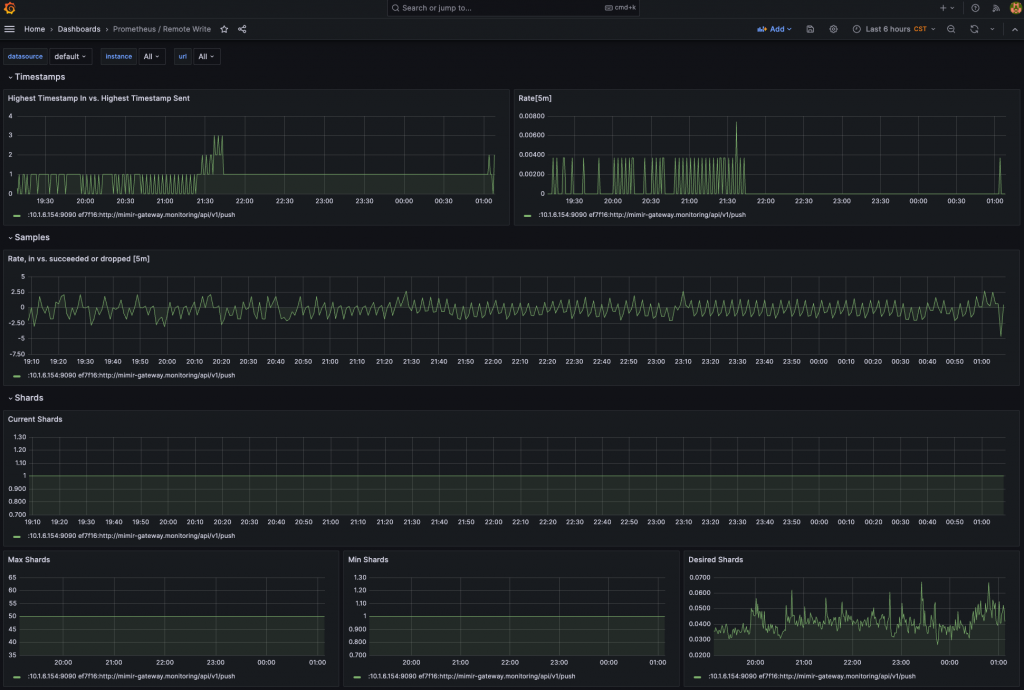The image size is (1024, 690).
Task: Click legend color swatch in Desired Shards panel
Action: pos(697,677)
